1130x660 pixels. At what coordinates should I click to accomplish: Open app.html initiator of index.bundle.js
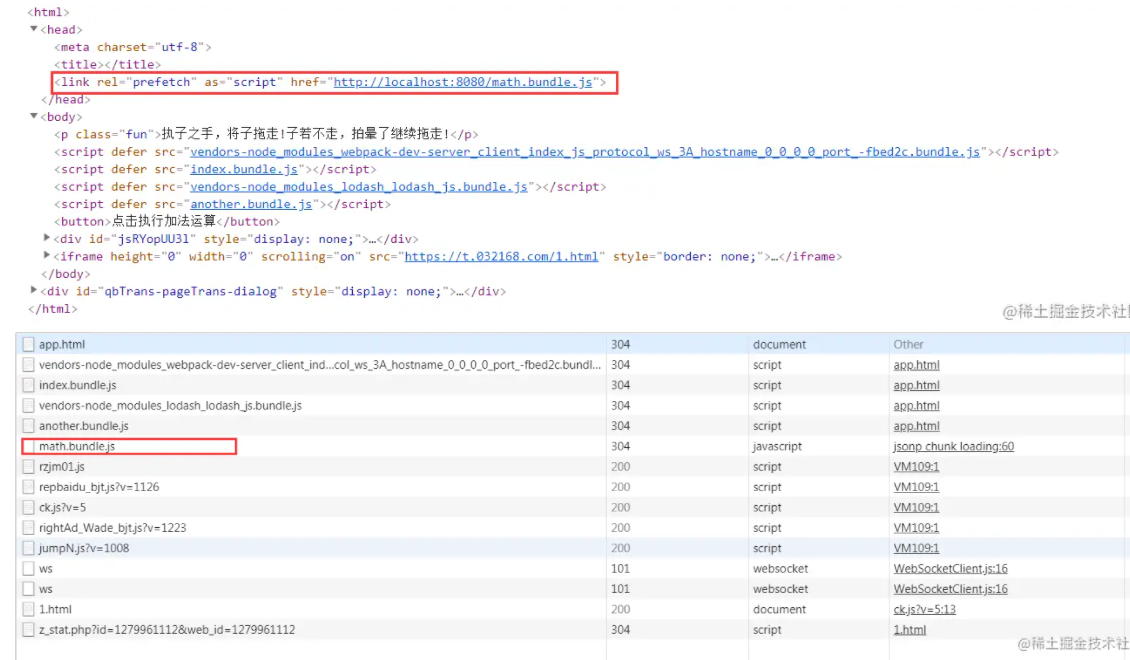(x=916, y=385)
